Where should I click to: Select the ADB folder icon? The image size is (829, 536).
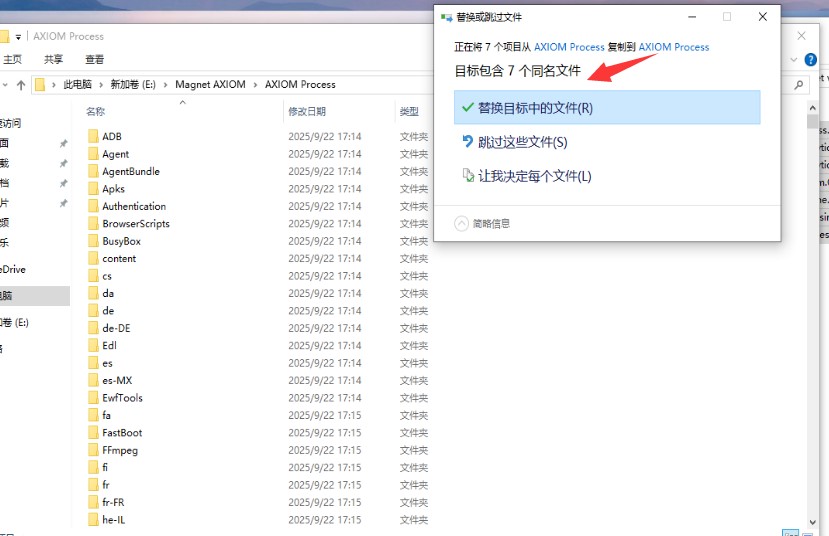(93, 136)
